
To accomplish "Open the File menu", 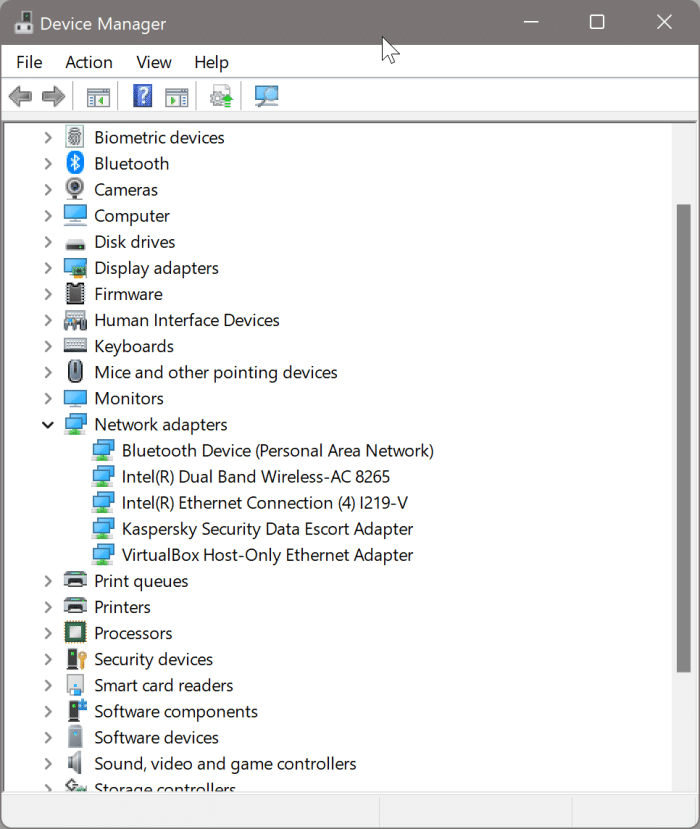I will pyautogui.click(x=29, y=62).
